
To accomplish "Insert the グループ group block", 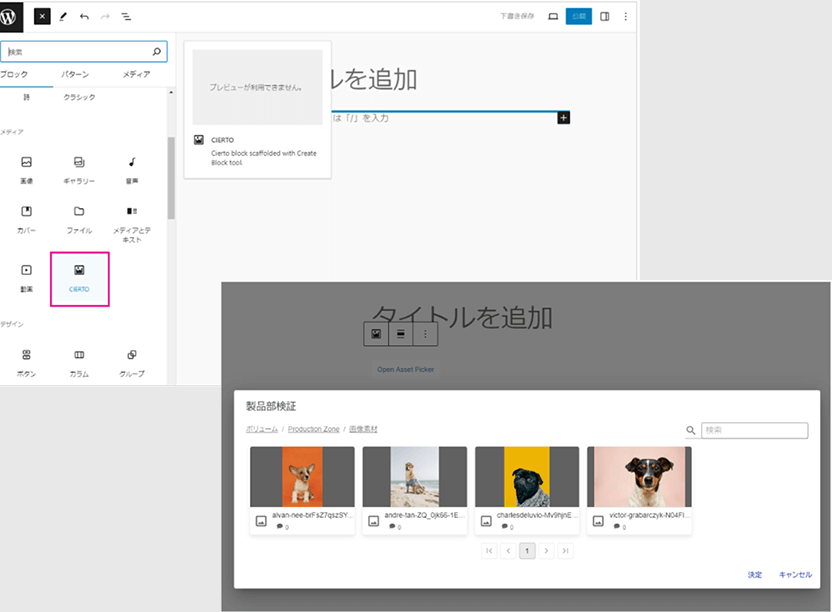I will point(132,363).
